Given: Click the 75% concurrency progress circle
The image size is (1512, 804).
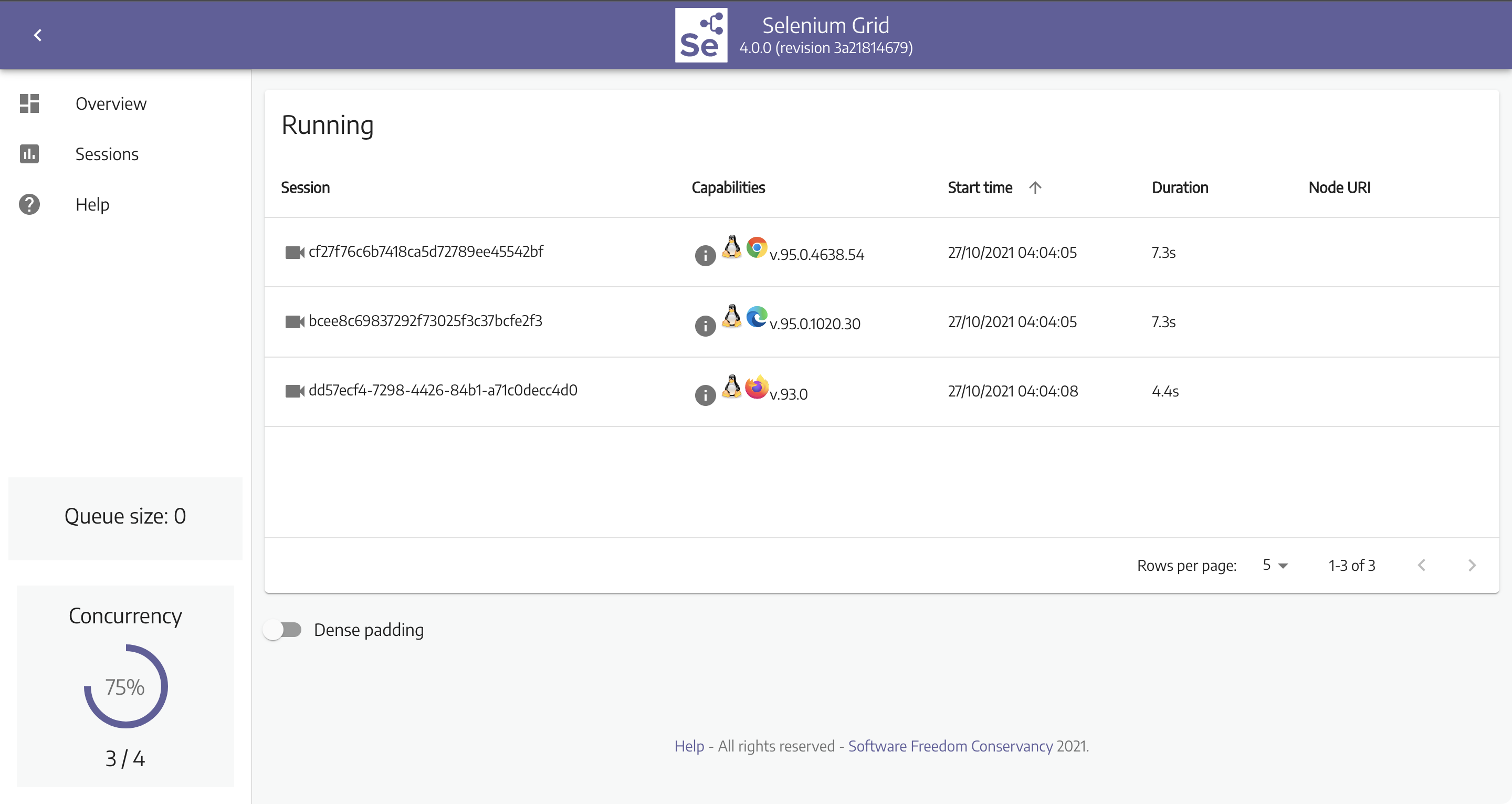Looking at the screenshot, I should (125, 686).
